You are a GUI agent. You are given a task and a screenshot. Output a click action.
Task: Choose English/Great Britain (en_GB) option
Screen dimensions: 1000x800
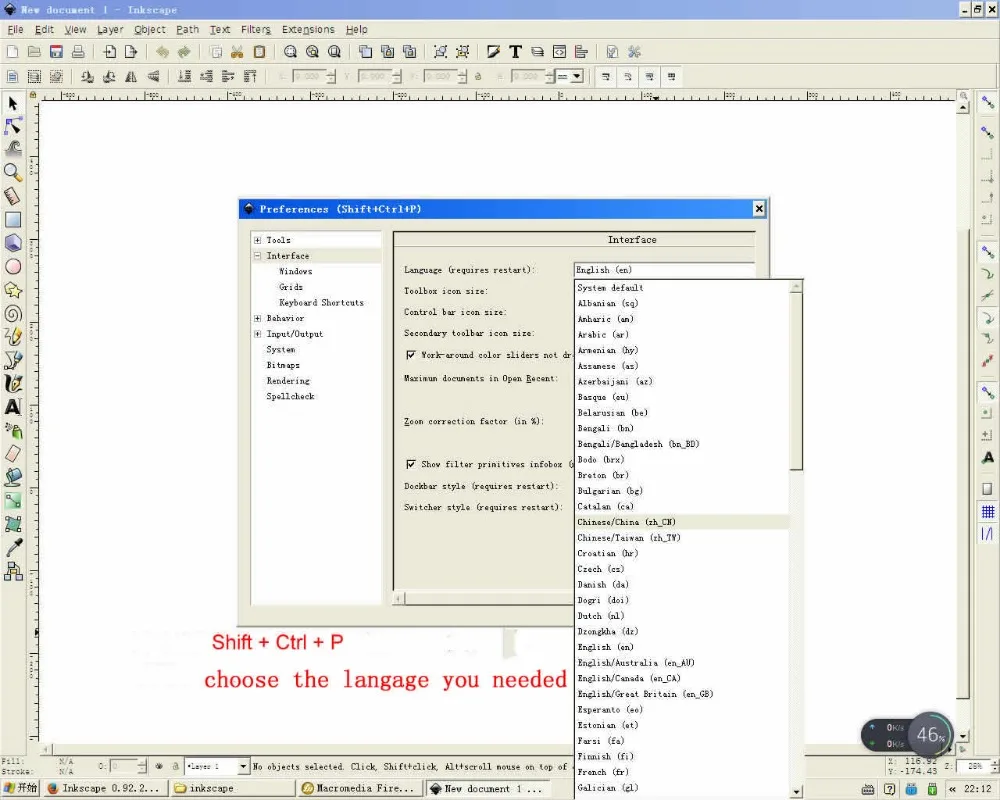[682, 694]
